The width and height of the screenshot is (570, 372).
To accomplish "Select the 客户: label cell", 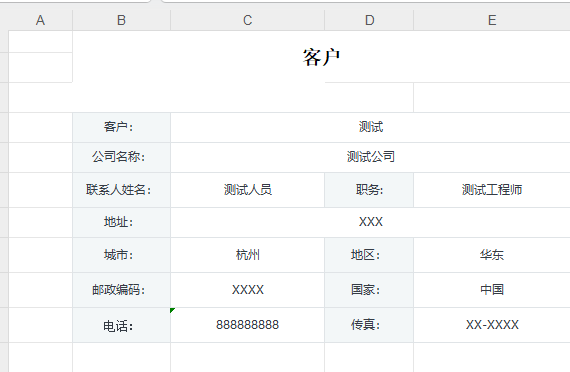I will (121, 127).
